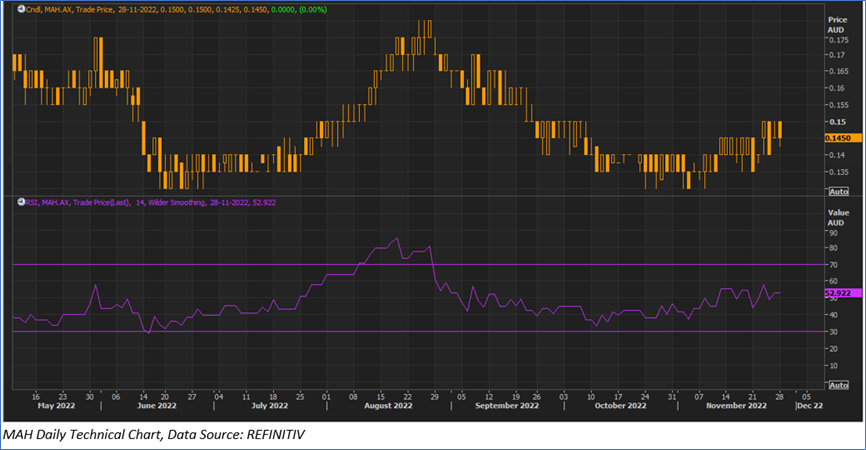Click the 20 label on RSI axis

[x=833, y=349]
